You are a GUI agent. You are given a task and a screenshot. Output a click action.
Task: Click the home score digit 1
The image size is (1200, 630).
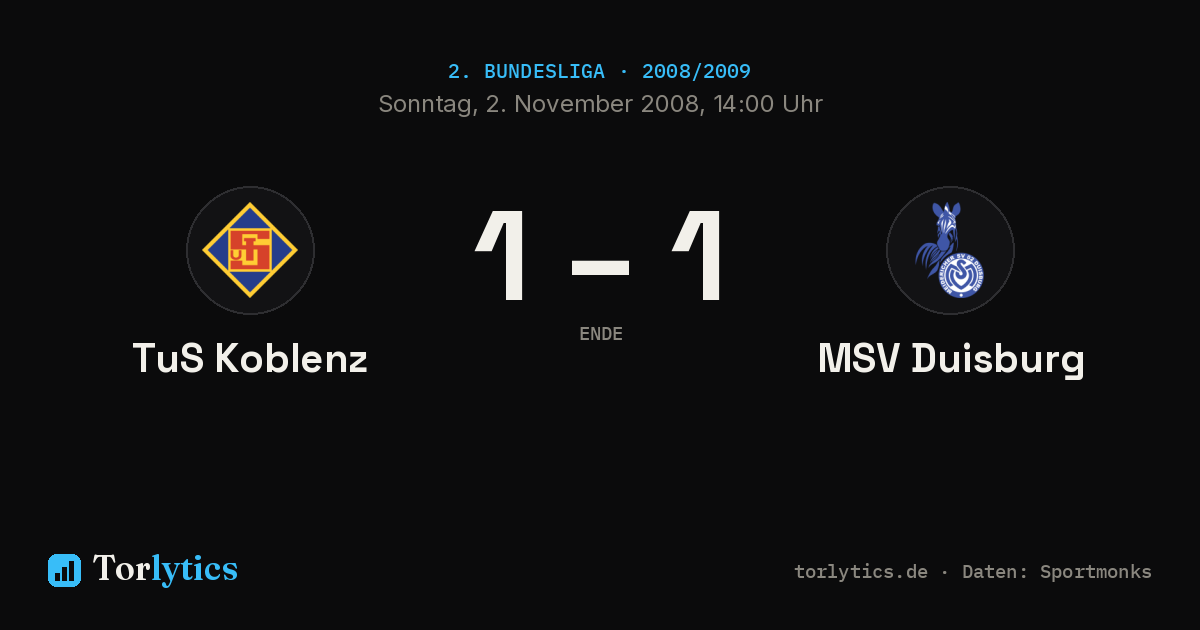502,256
